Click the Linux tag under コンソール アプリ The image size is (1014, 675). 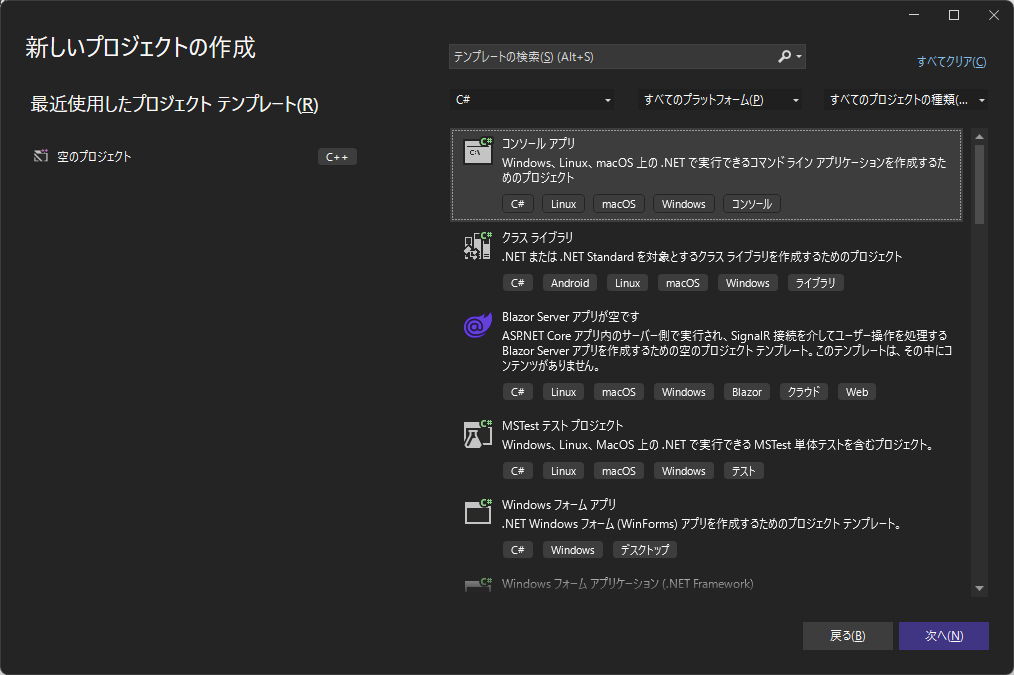click(x=562, y=203)
